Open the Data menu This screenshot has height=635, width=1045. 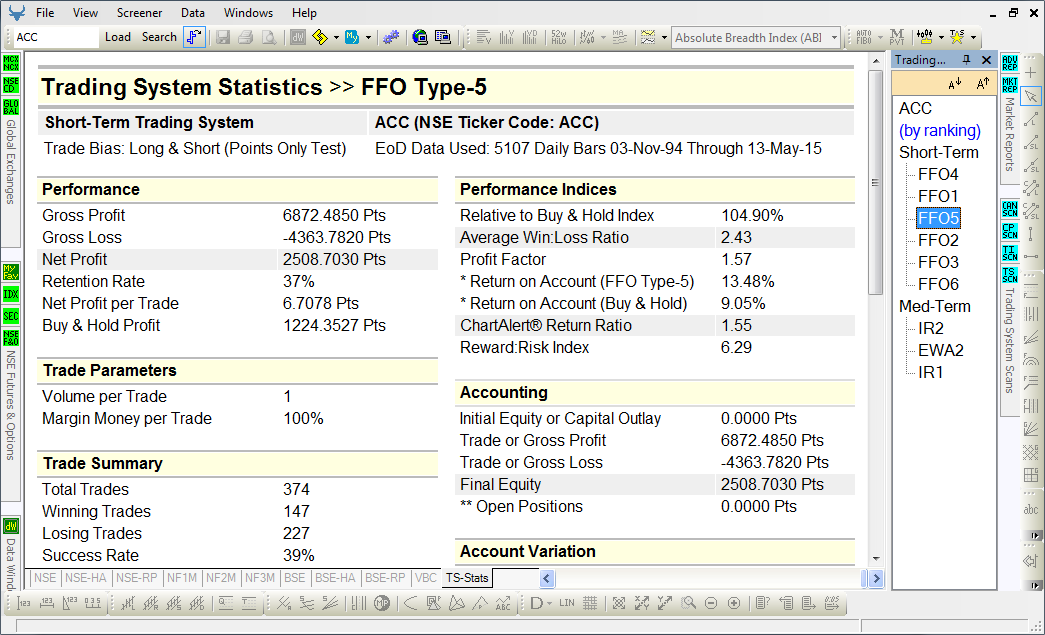(x=193, y=13)
